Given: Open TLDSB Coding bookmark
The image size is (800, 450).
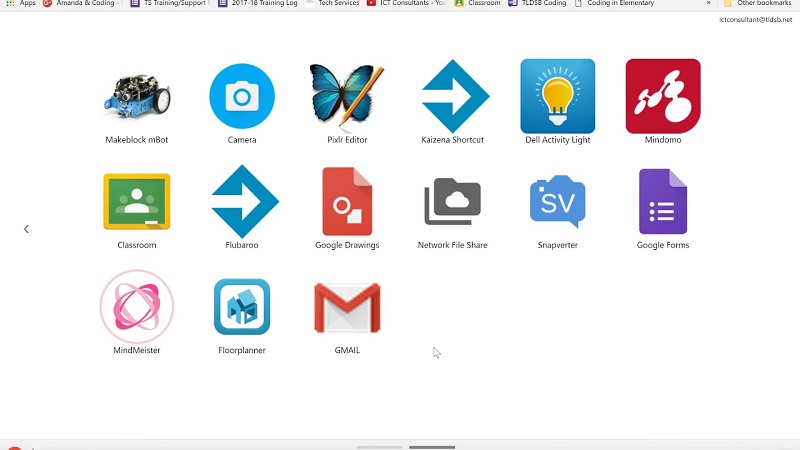Looking at the screenshot, I should [537, 3].
